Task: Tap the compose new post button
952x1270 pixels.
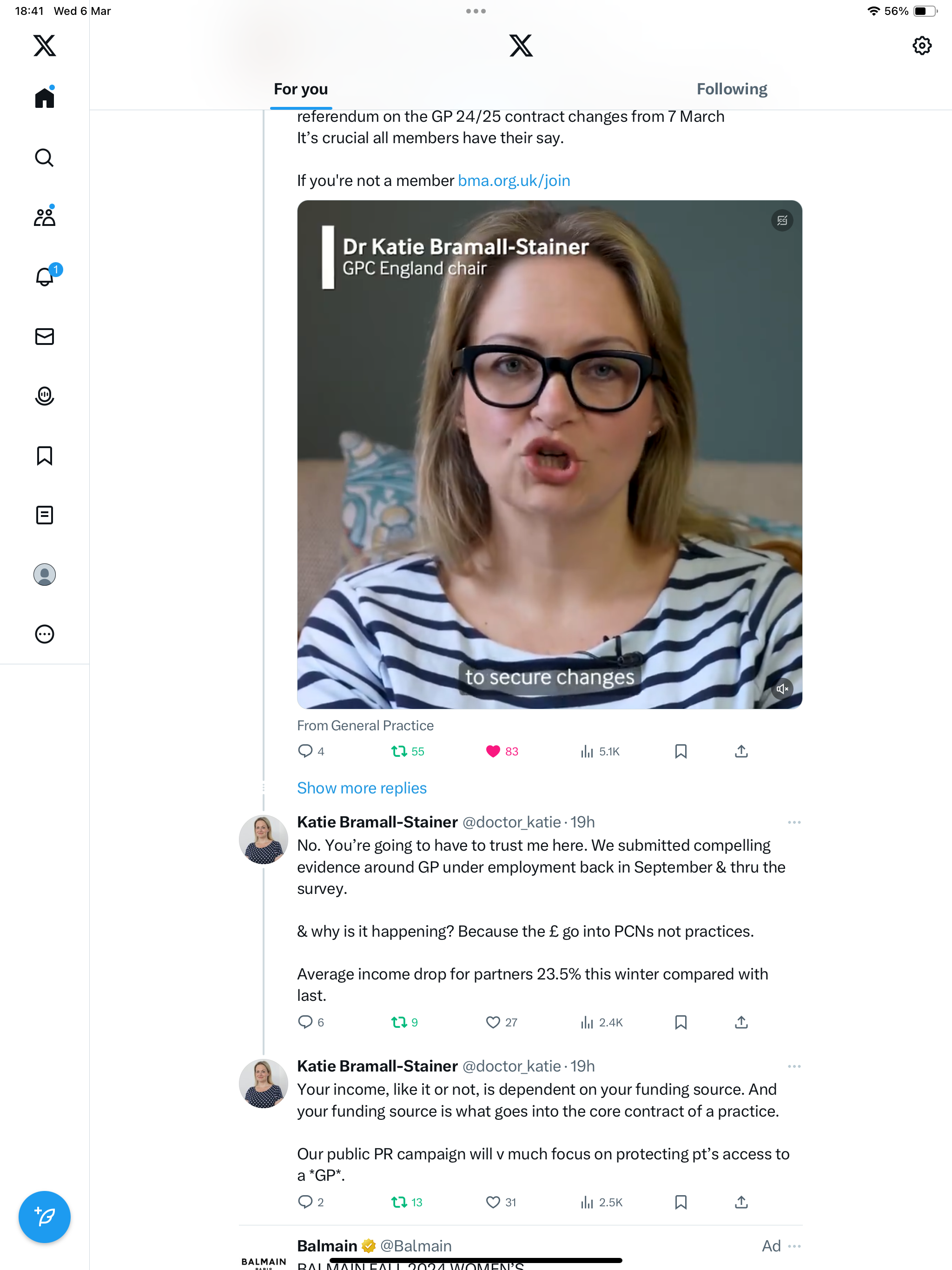Action: coord(44,1217)
